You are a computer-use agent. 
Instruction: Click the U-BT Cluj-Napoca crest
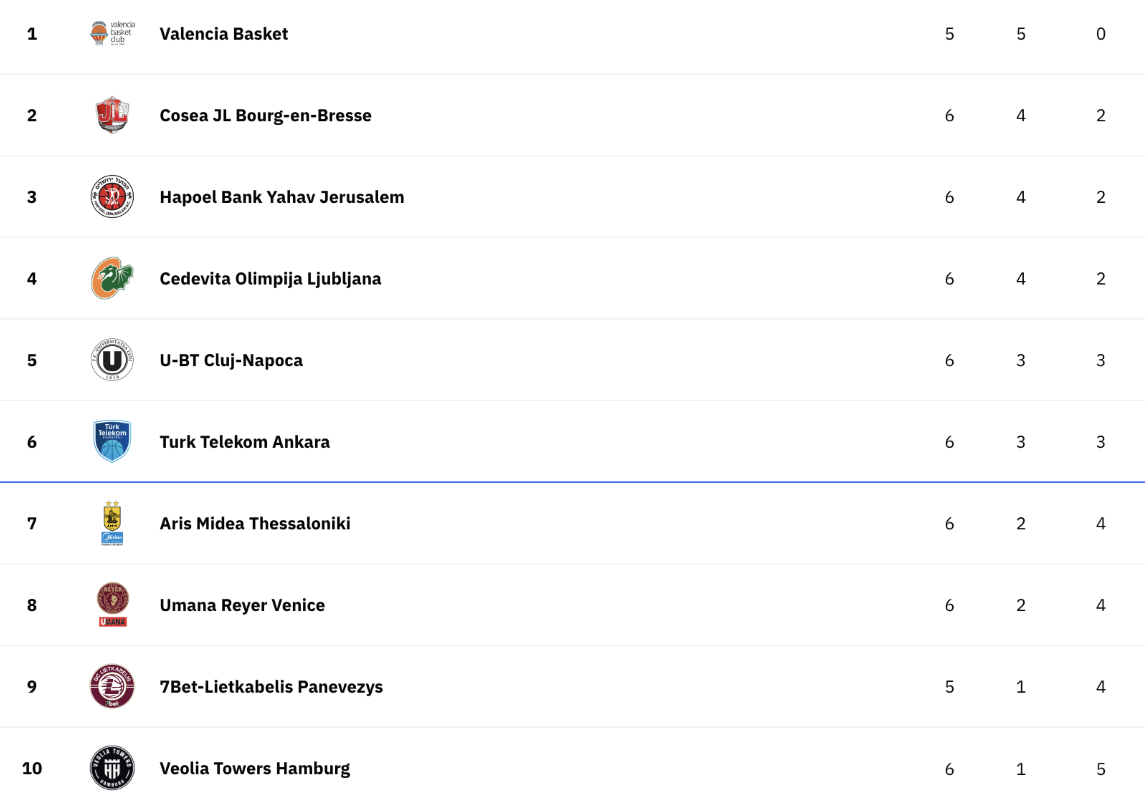[112, 360]
